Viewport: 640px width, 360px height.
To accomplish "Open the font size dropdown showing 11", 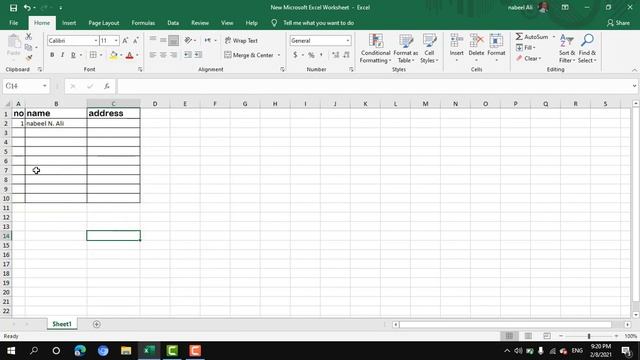I will point(116,40).
